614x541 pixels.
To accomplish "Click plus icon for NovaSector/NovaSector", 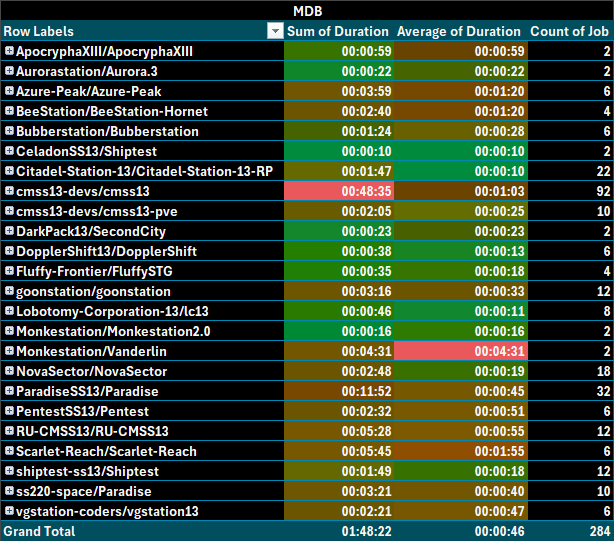I will [x=9, y=371].
